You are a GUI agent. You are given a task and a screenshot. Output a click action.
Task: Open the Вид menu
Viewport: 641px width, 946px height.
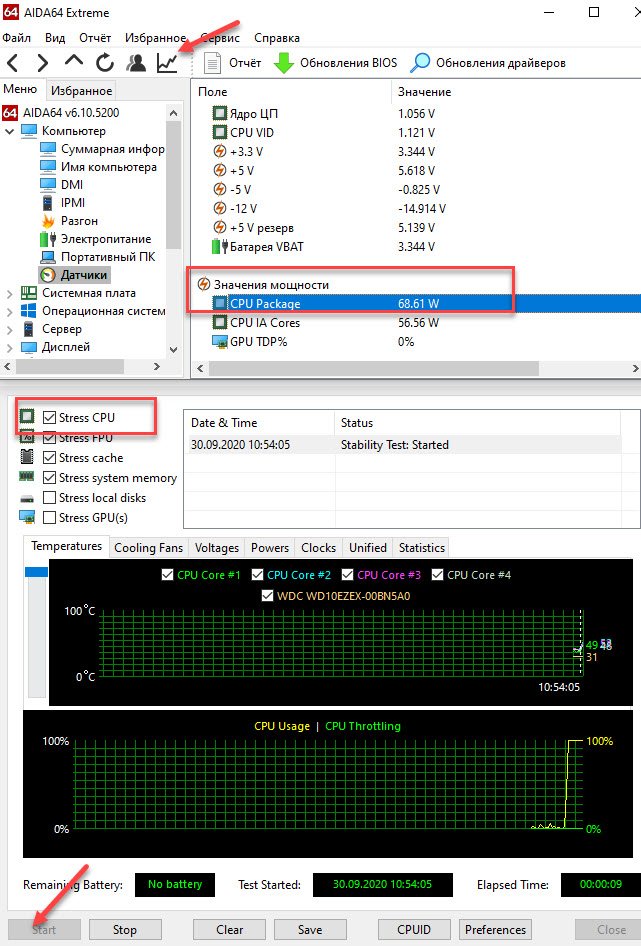point(54,37)
